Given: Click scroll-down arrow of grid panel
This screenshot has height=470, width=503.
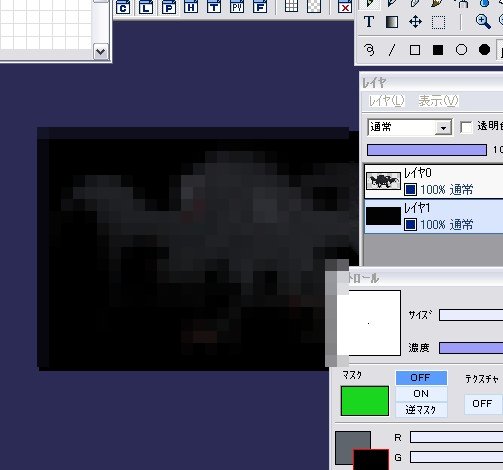Looking at the screenshot, I should click(101, 52).
